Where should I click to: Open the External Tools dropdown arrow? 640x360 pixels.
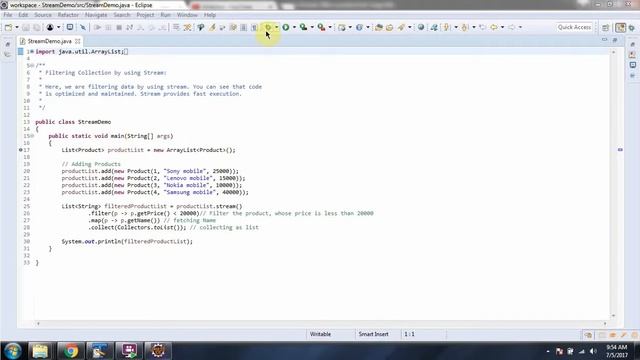(330, 27)
